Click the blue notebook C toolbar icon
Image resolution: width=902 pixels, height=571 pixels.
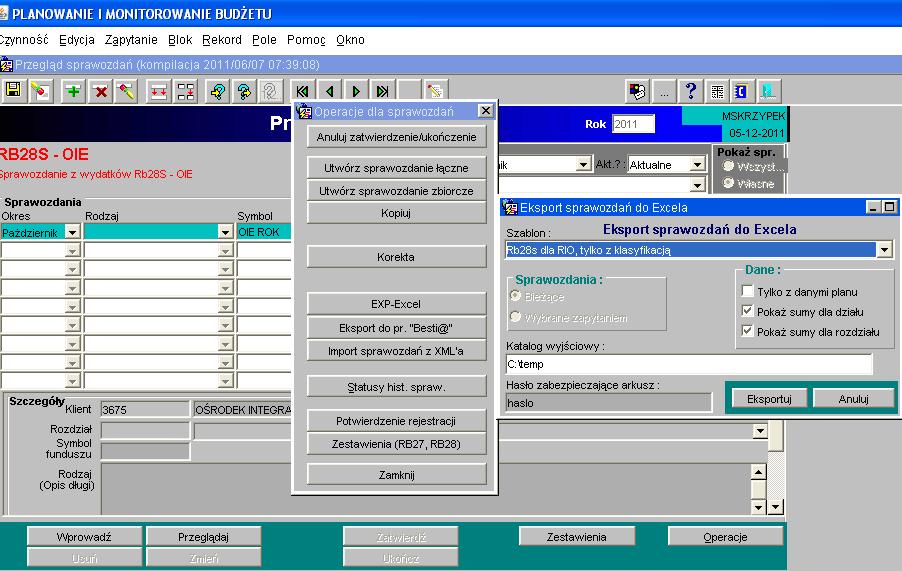pos(742,91)
